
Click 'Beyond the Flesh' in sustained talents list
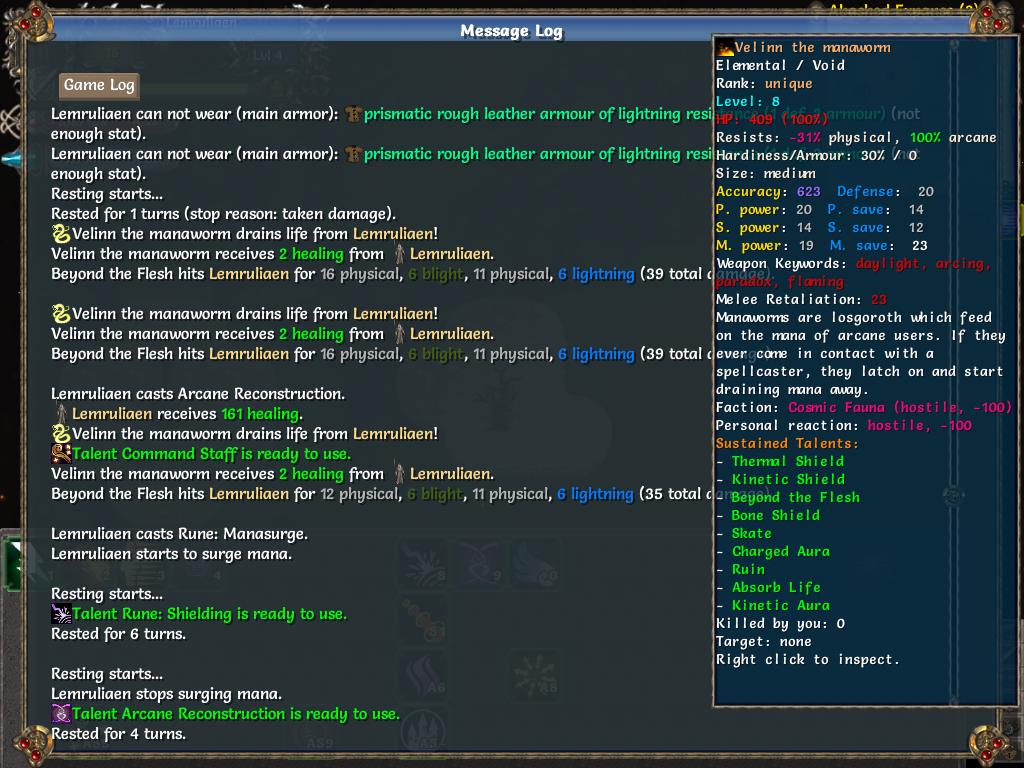click(x=795, y=498)
